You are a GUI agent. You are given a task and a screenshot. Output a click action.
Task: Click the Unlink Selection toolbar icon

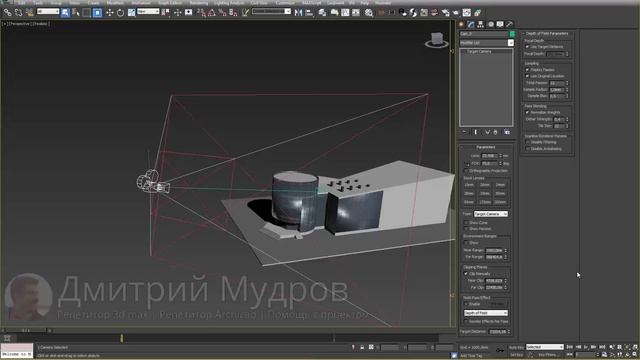coord(18,13)
